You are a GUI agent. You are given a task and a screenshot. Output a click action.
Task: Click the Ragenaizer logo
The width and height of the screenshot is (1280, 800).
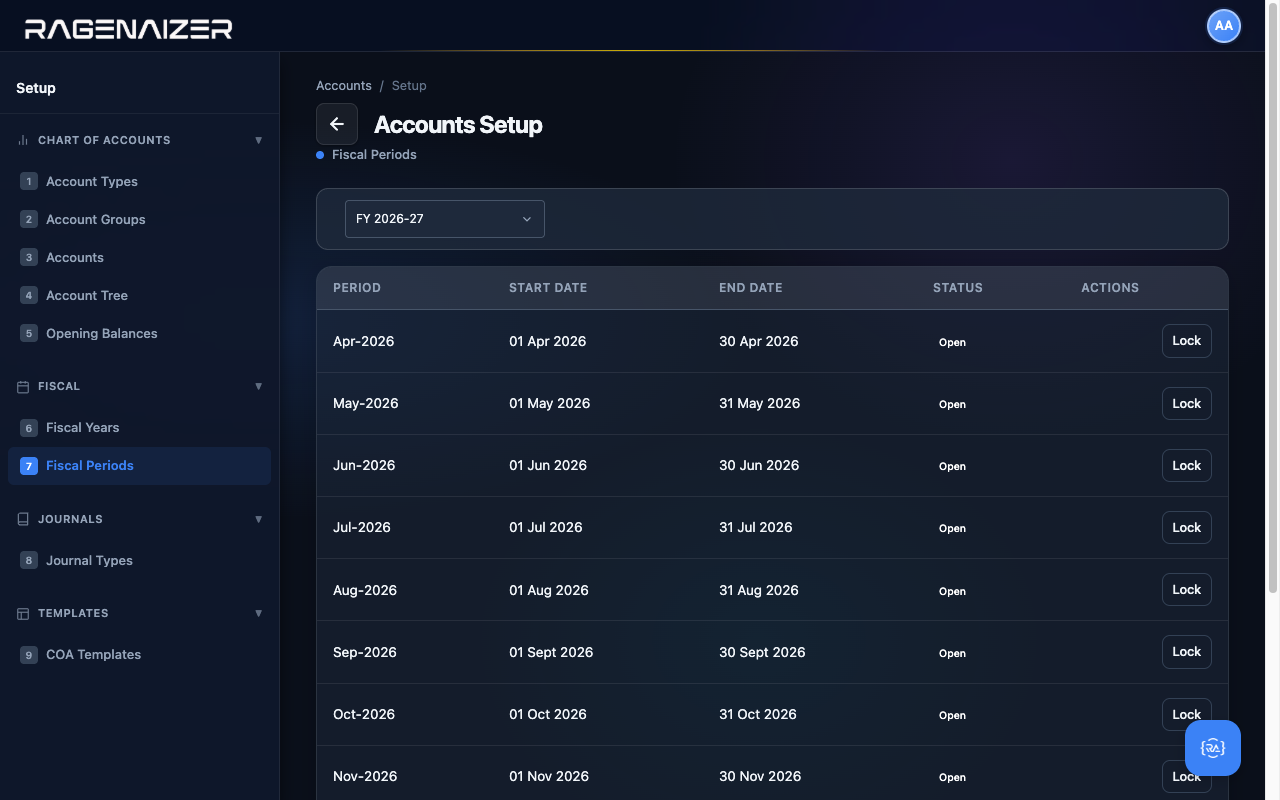[x=128, y=28]
